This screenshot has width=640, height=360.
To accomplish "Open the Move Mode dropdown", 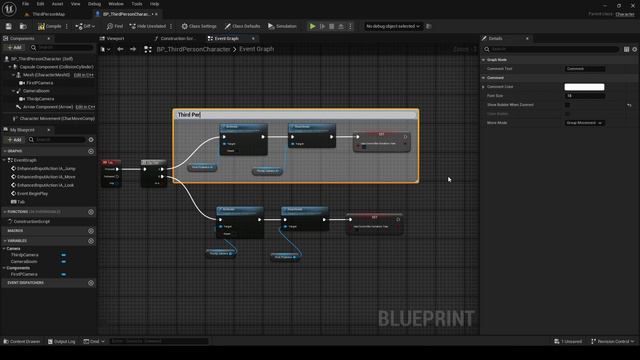I will point(584,123).
